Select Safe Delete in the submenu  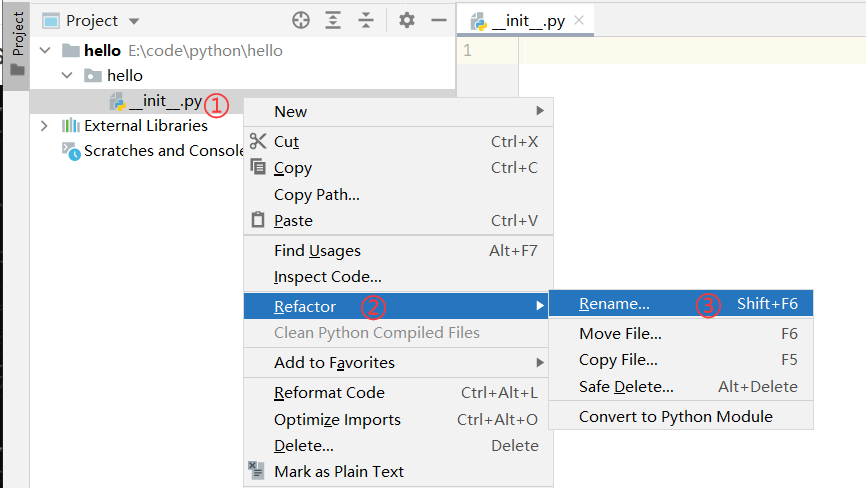626,386
